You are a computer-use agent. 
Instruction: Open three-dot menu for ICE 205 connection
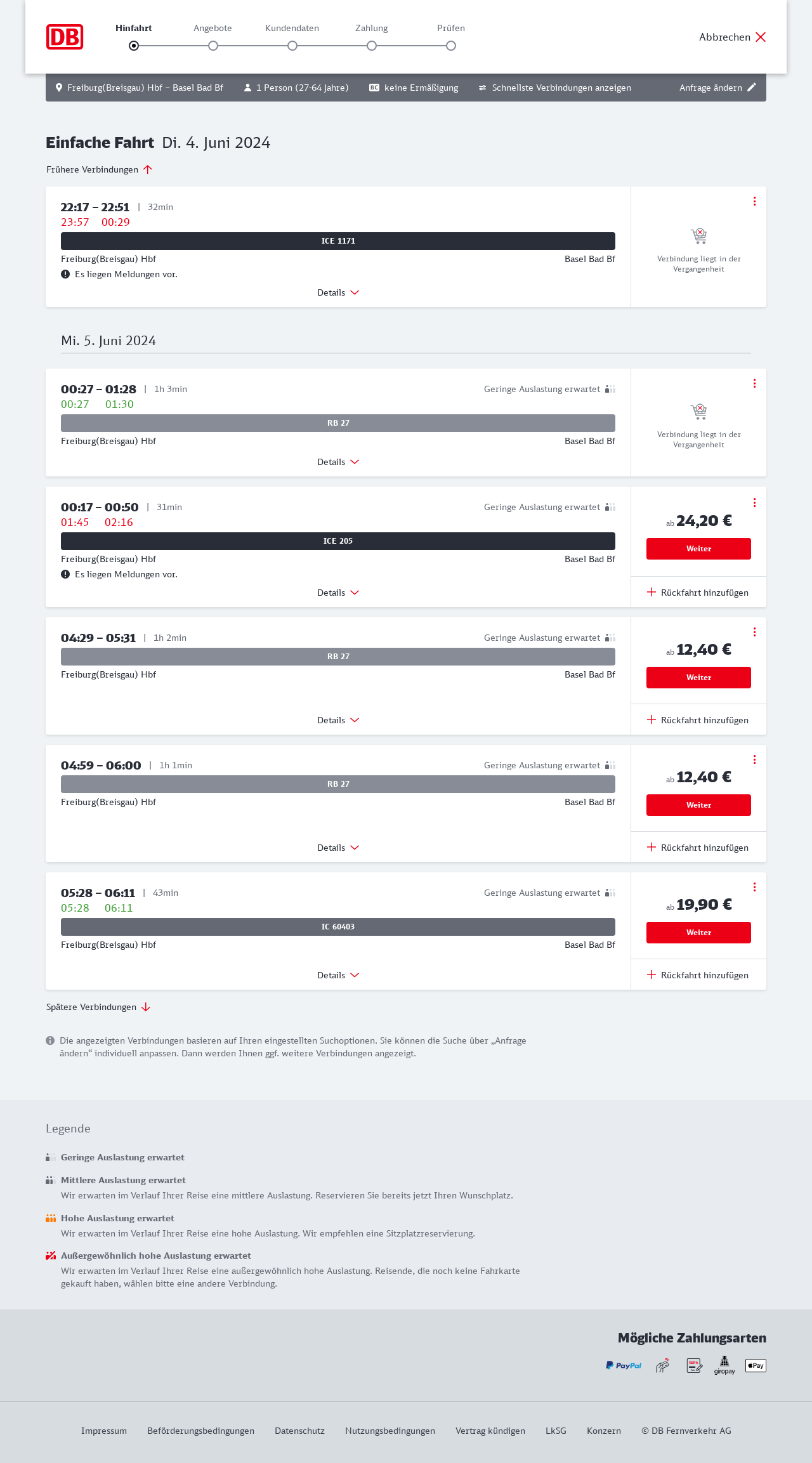(754, 502)
